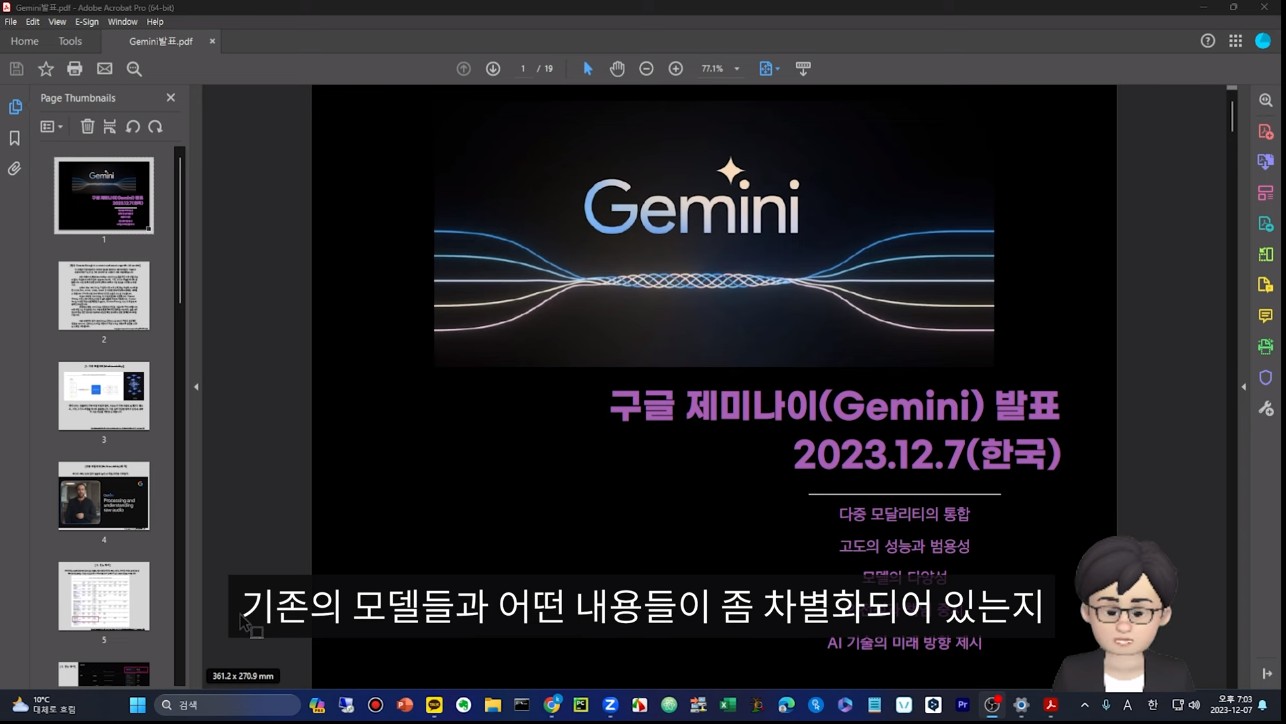1286x724 pixels.
Task: Open the E-Sign menu
Action: [87, 22]
